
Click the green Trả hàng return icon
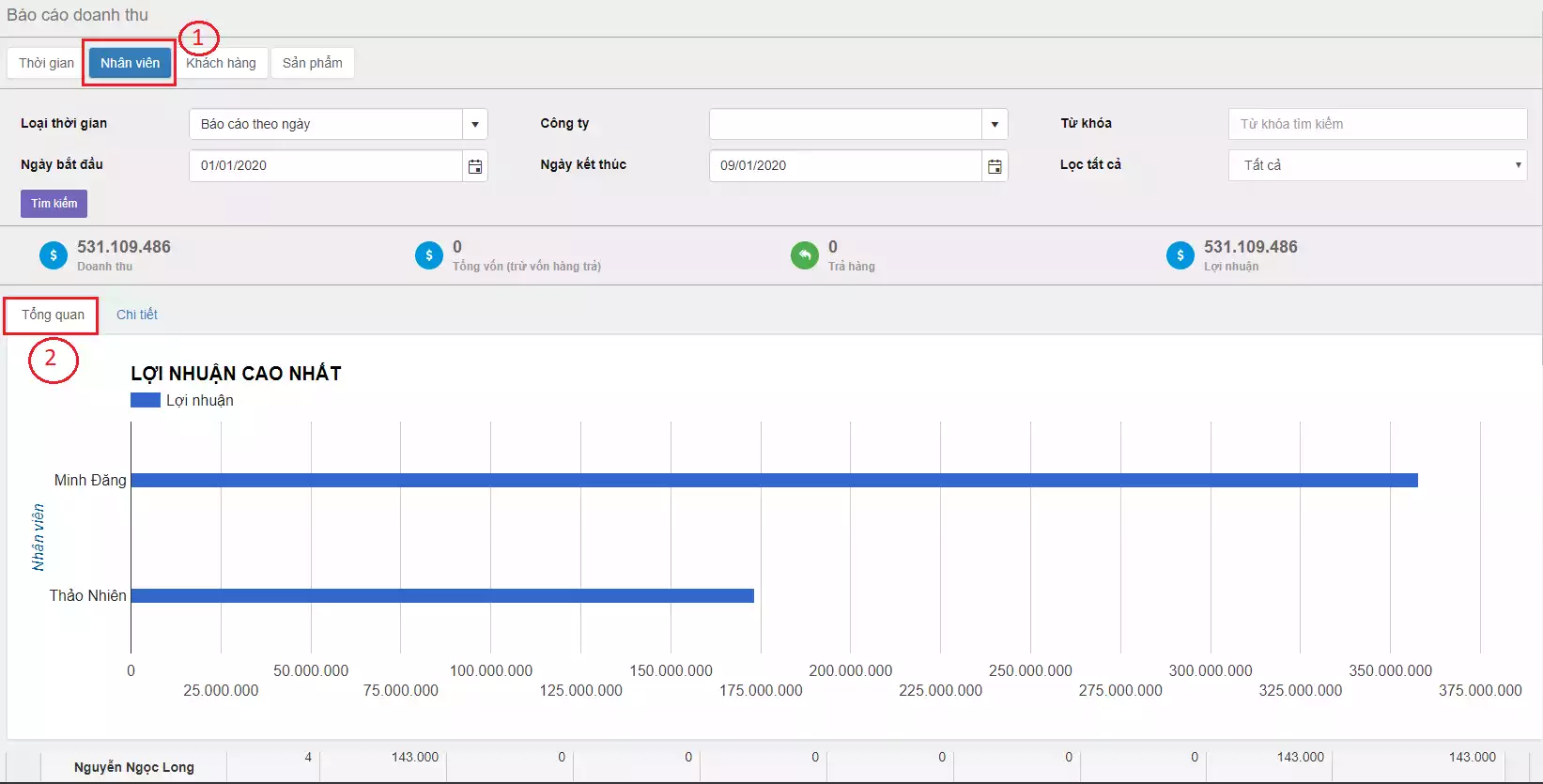[805, 255]
